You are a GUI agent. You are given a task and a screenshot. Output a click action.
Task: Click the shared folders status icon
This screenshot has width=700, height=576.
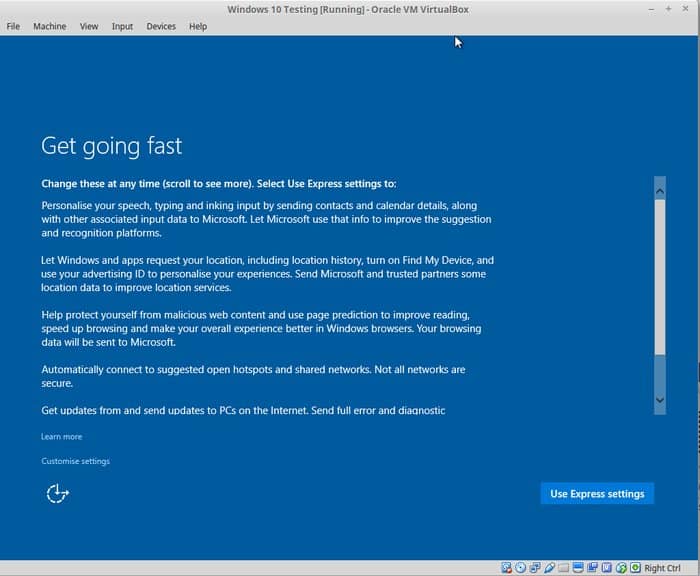[563, 568]
